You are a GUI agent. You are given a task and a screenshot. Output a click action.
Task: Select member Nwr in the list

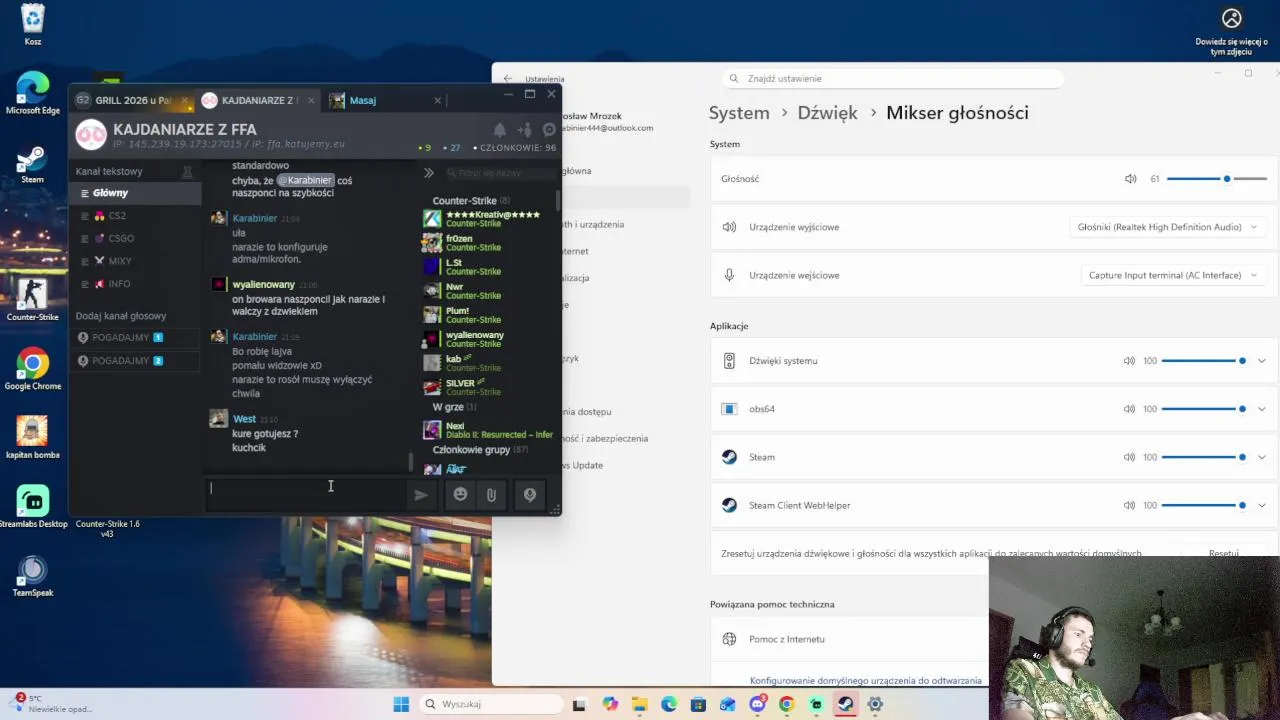(488, 291)
